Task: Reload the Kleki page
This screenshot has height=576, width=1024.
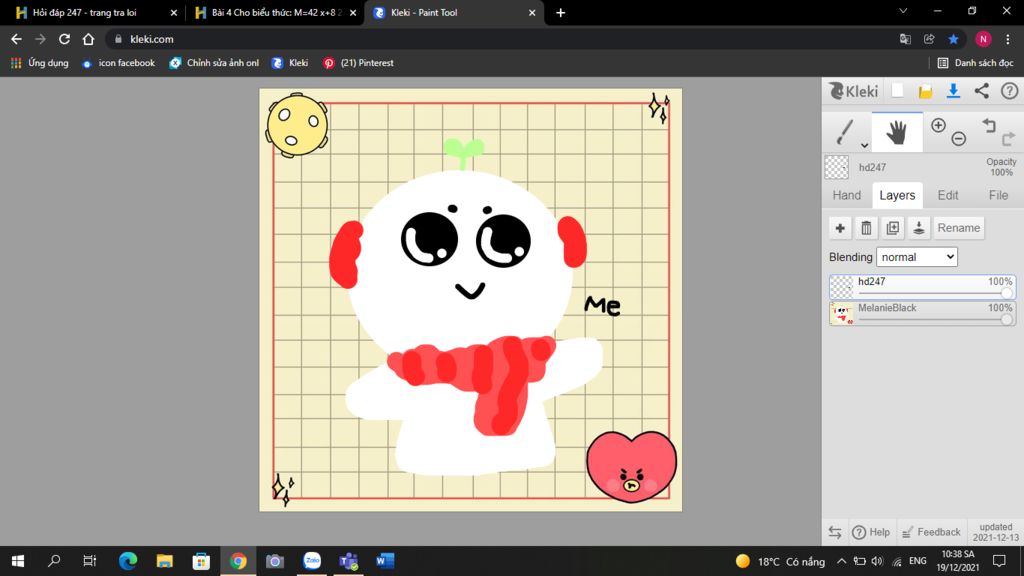Action: [64, 39]
